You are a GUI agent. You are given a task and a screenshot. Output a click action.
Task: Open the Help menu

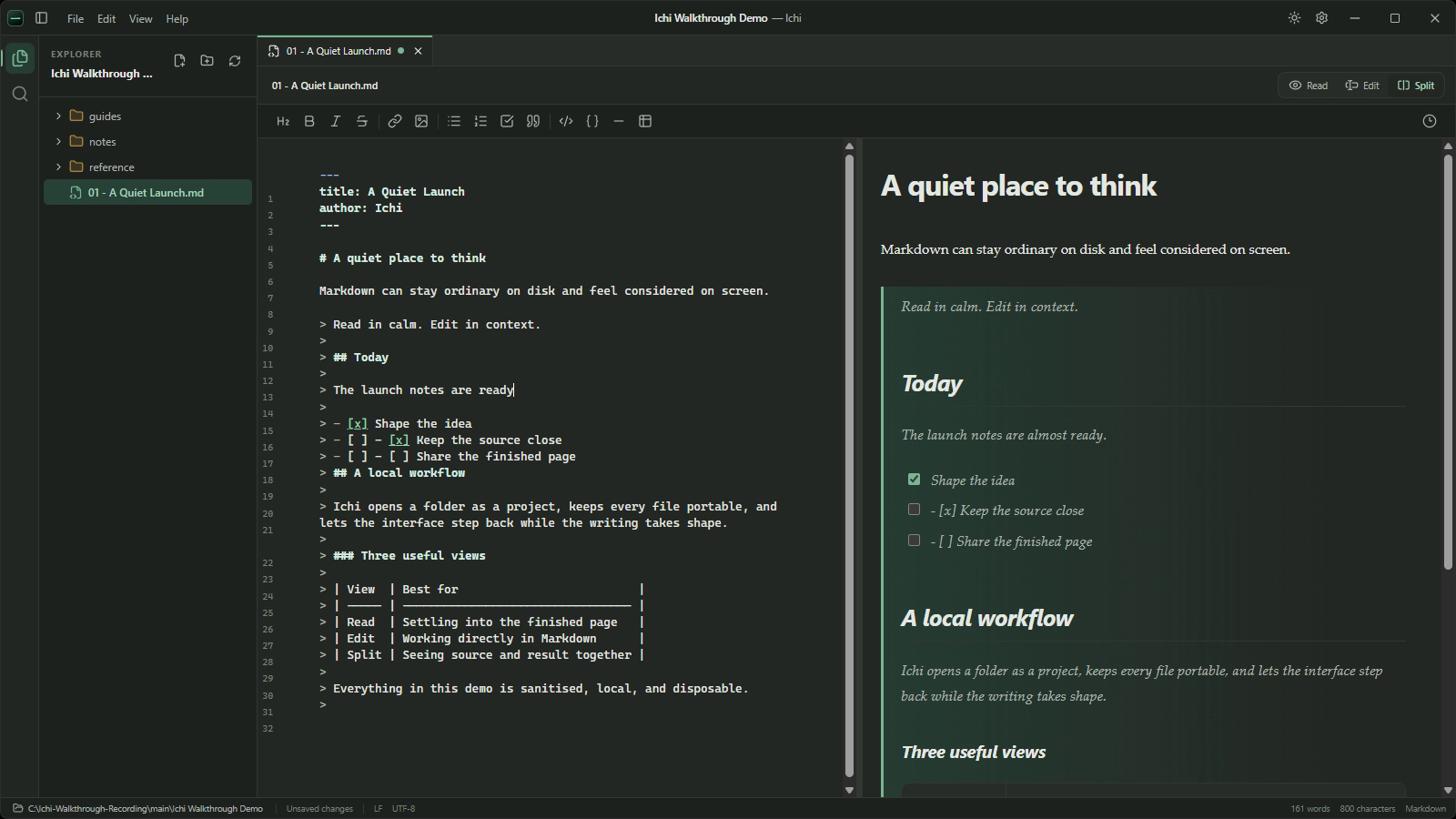click(x=177, y=18)
